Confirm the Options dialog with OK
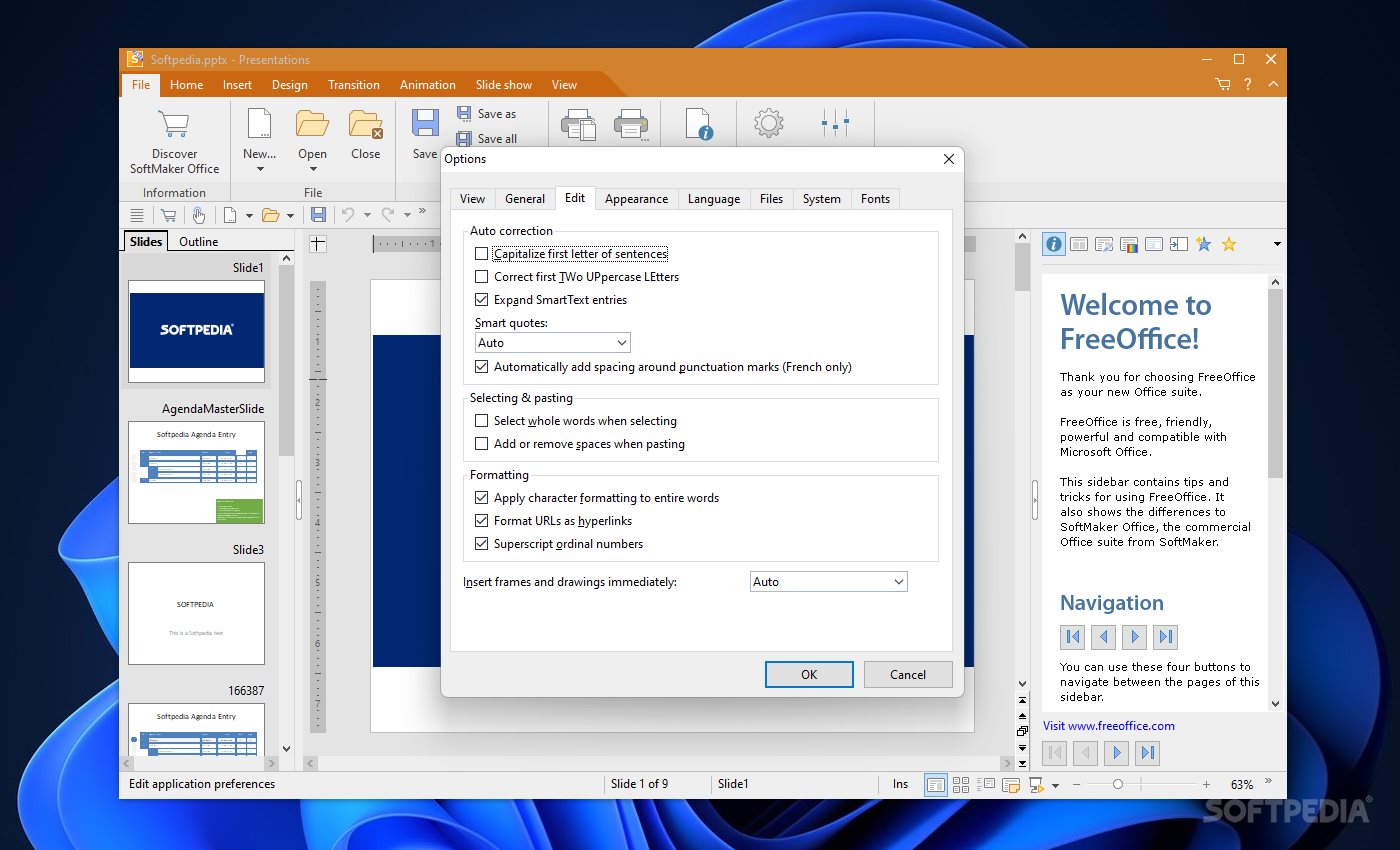 [x=809, y=674]
